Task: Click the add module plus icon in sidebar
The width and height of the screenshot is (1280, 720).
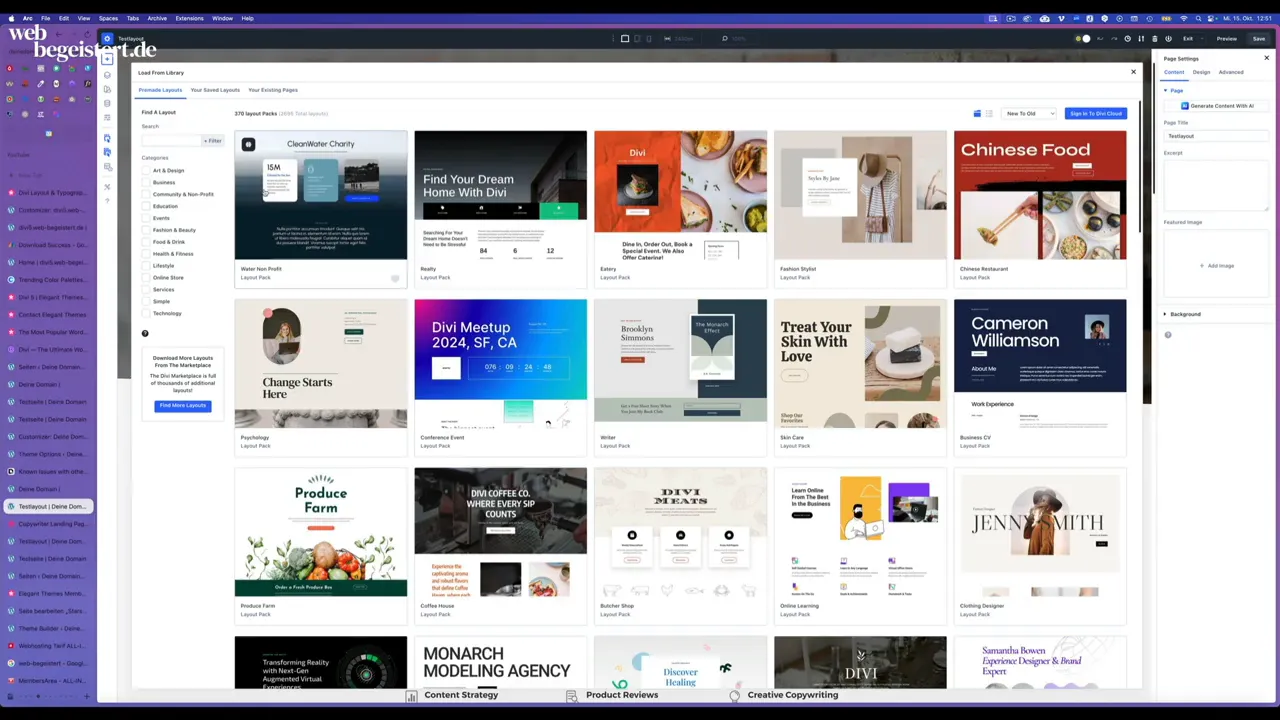Action: (107, 59)
